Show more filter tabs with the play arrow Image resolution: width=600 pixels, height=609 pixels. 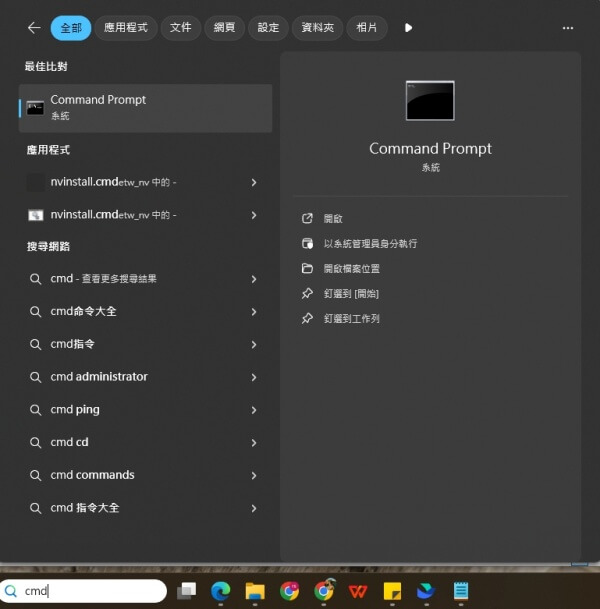(x=408, y=28)
